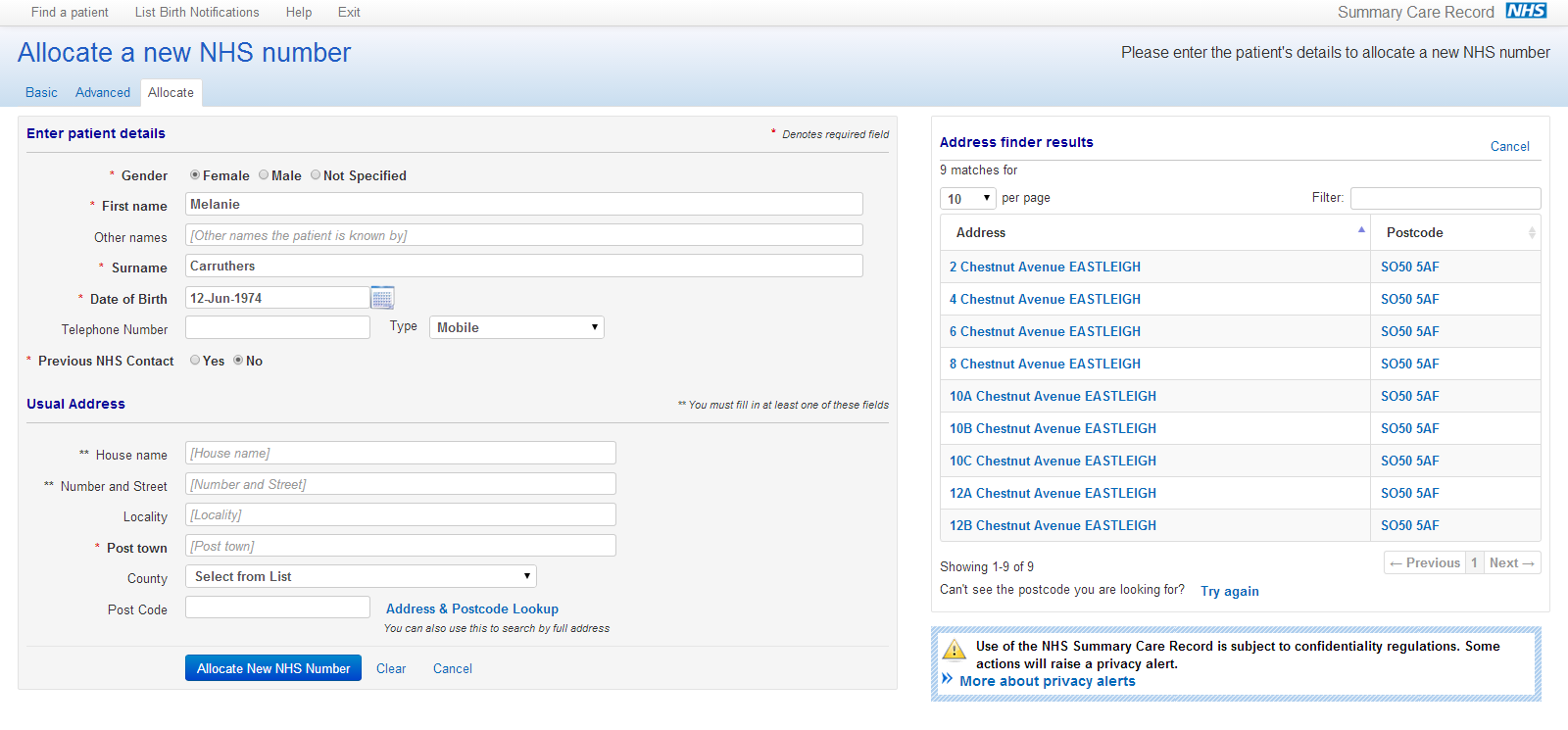This screenshot has height=730, width=1568.
Task: Click the Number and Street field
Action: coord(401,484)
